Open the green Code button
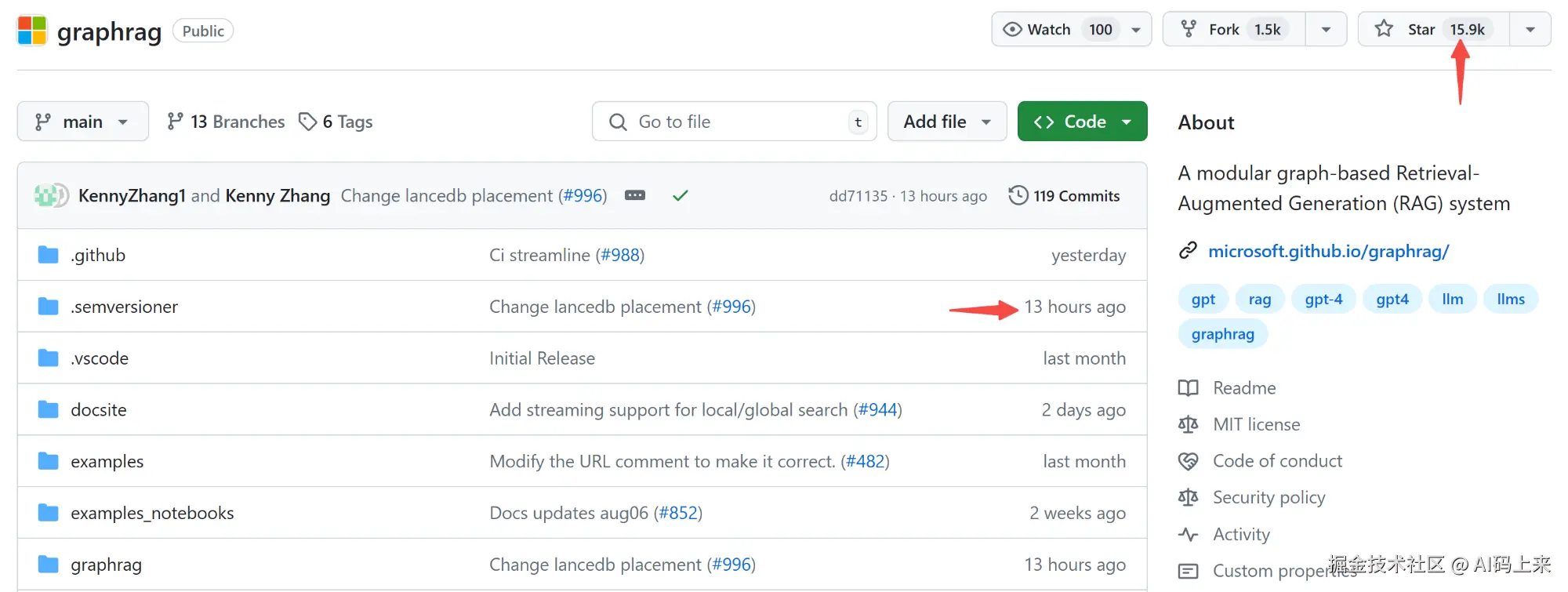The image size is (1568, 592). (x=1082, y=122)
